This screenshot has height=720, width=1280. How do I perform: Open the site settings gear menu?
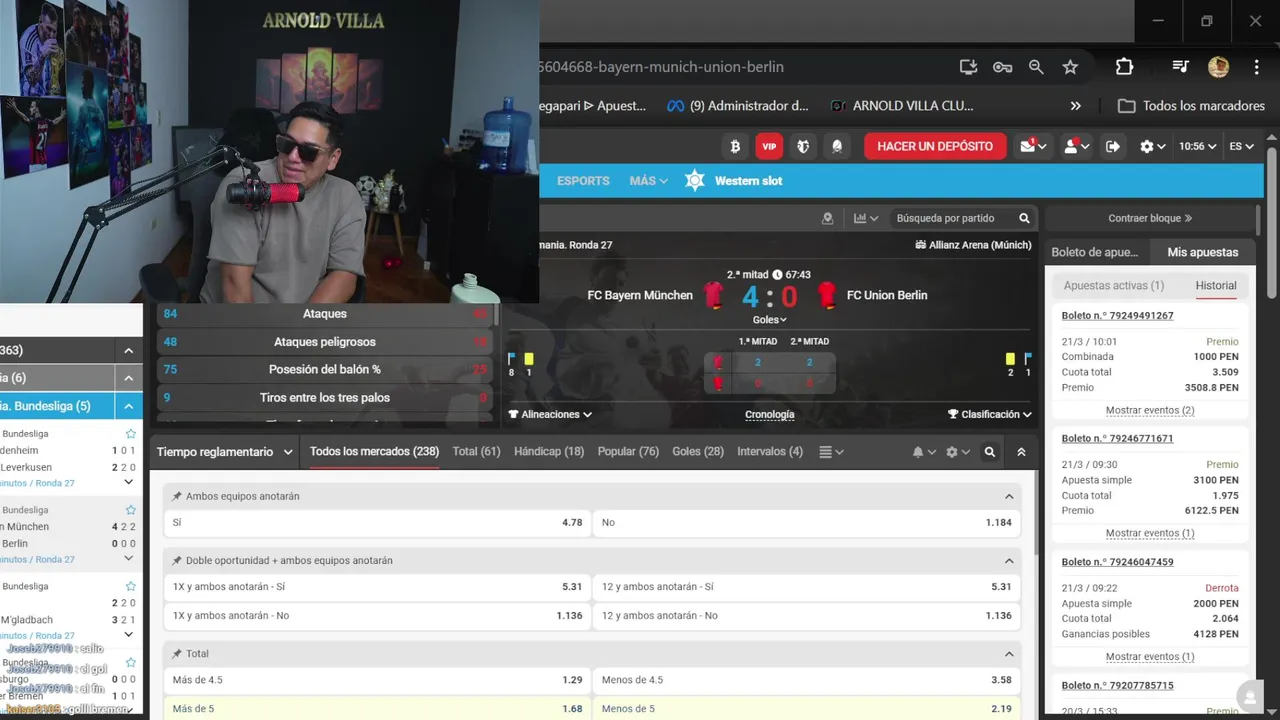click(1152, 146)
